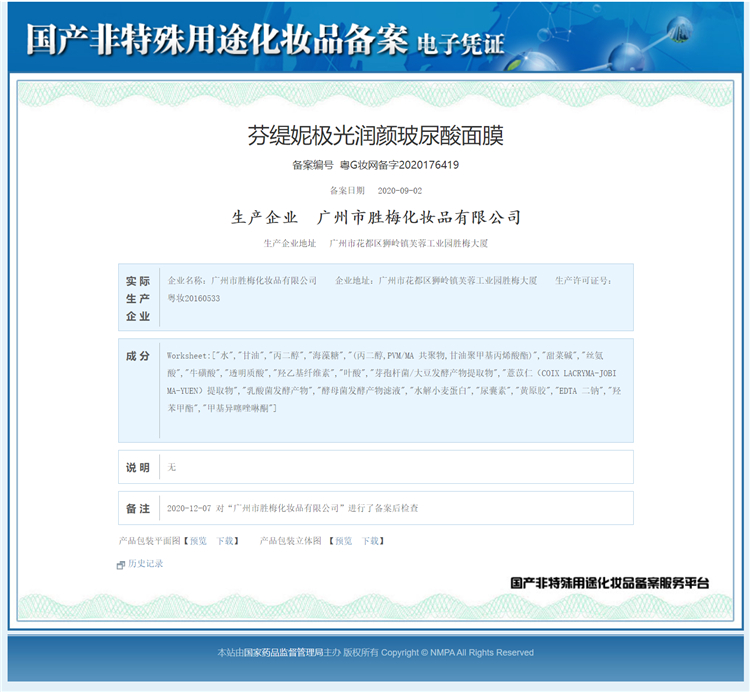750x692 pixels.
Task: Click the 备注 row label
Action: click(x=138, y=508)
